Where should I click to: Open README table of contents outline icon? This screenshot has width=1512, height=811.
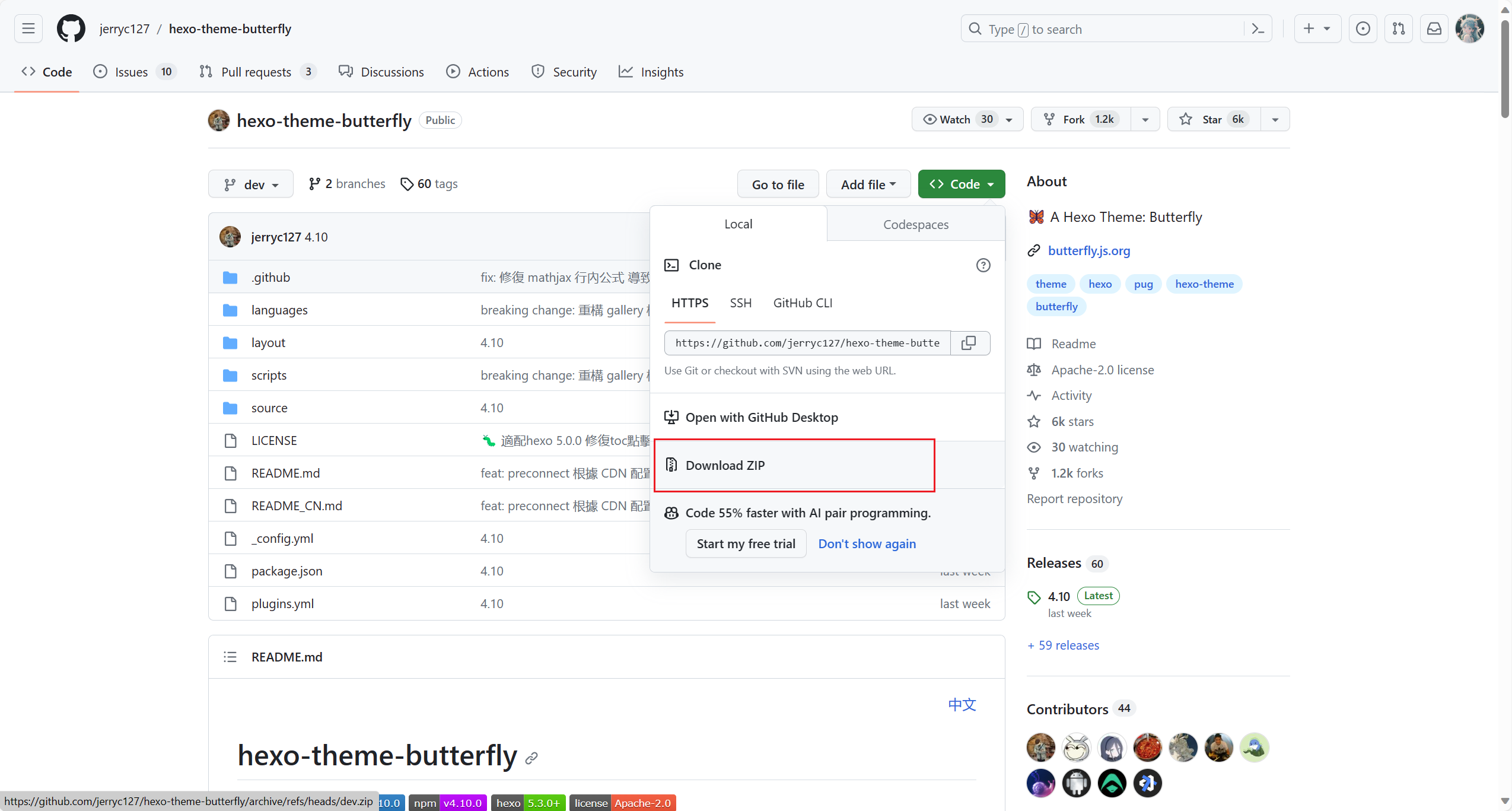pyautogui.click(x=230, y=657)
